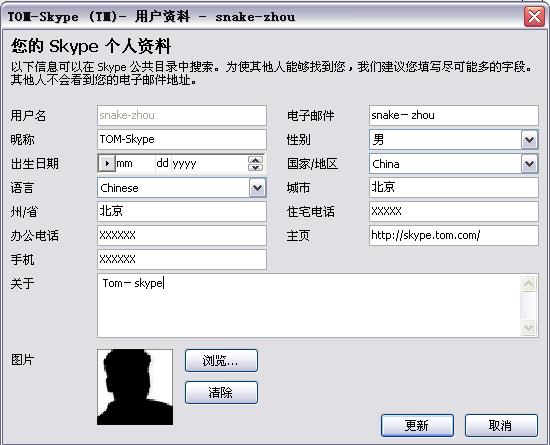Image resolution: width=550 pixels, height=445 pixels.
Task: Click inside the 关于 about text area
Action: tap(309, 305)
